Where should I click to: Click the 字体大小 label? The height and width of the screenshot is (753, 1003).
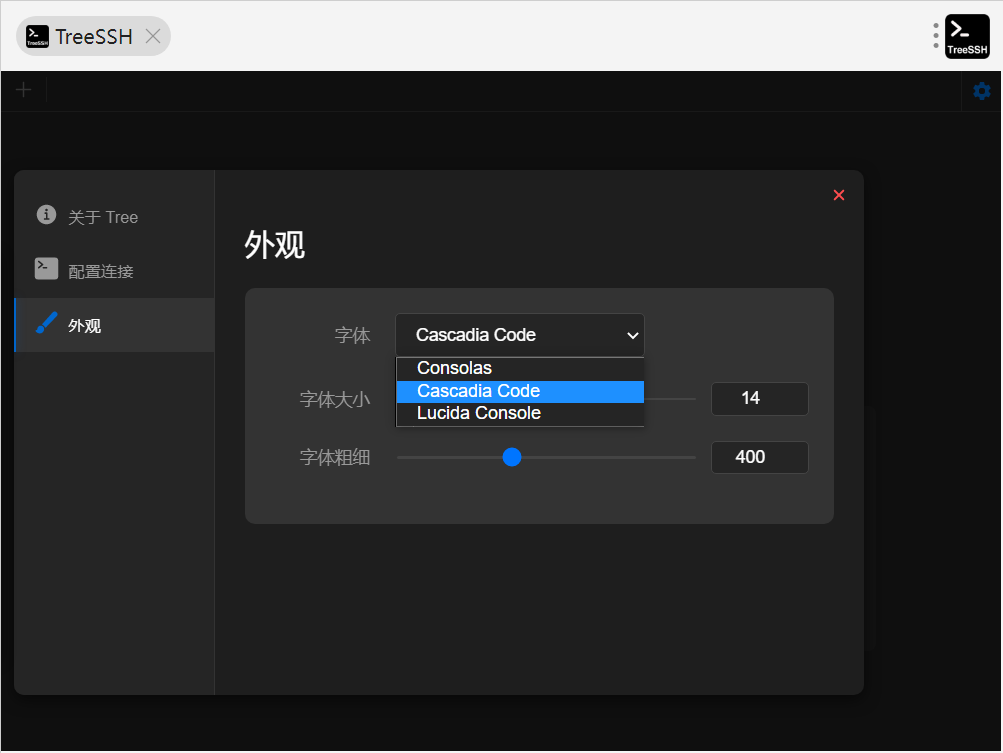(335, 399)
